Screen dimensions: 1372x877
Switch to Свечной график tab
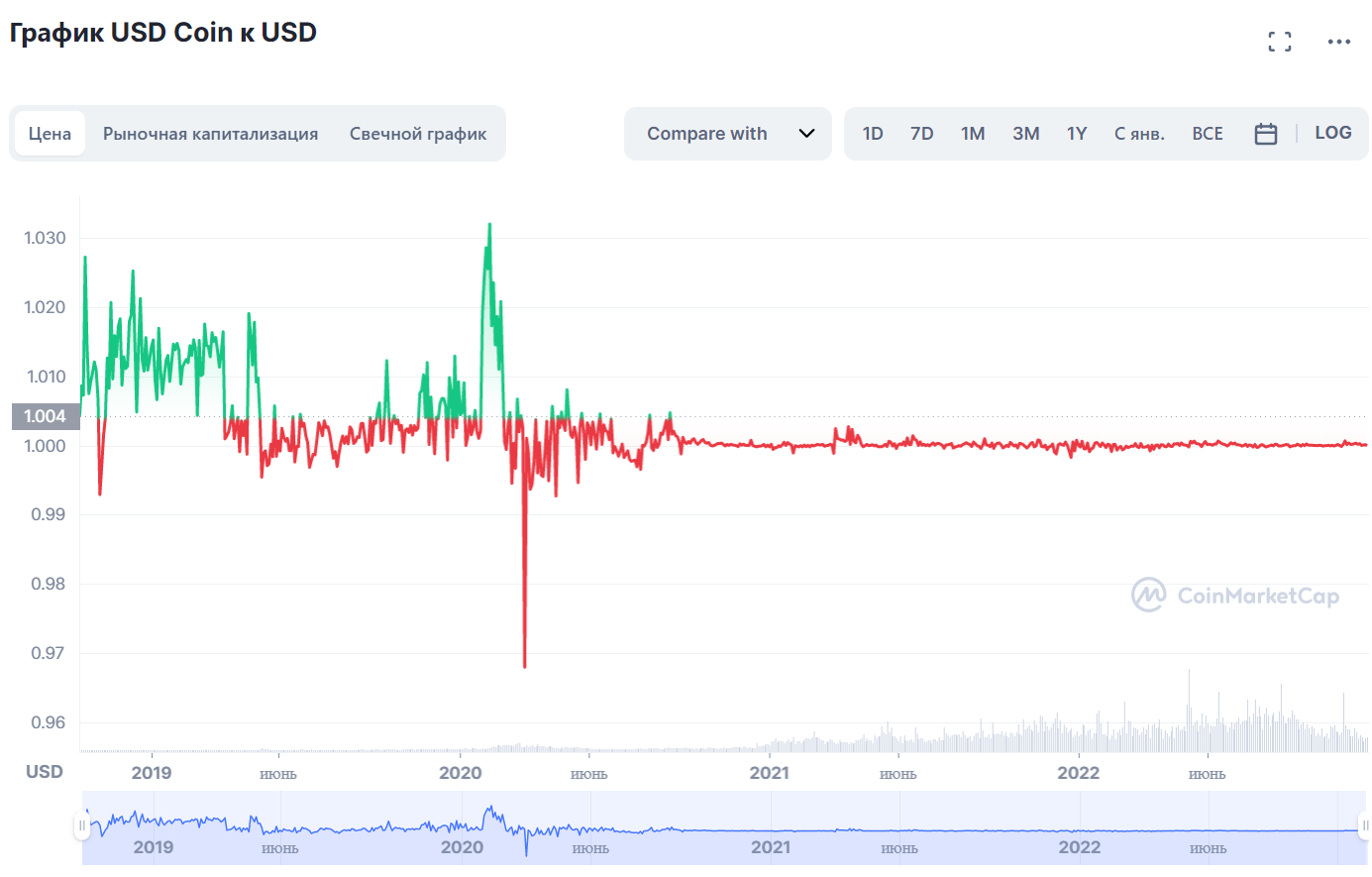[418, 134]
